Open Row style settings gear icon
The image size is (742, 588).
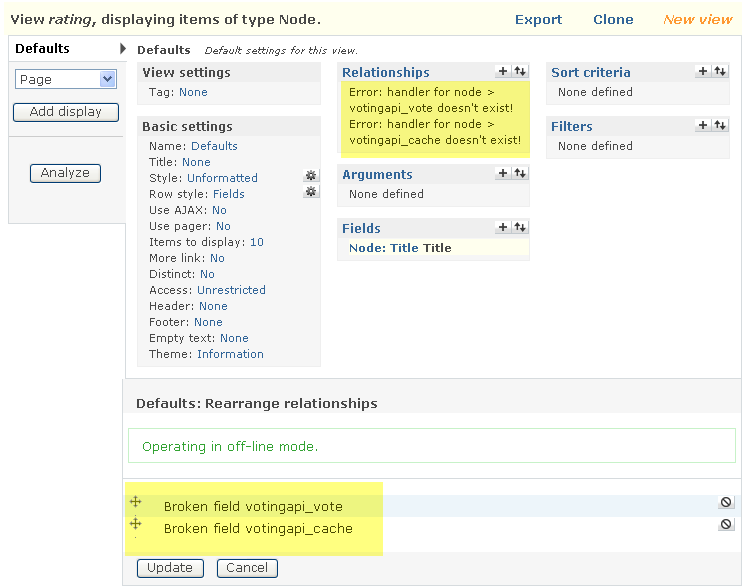[311, 192]
